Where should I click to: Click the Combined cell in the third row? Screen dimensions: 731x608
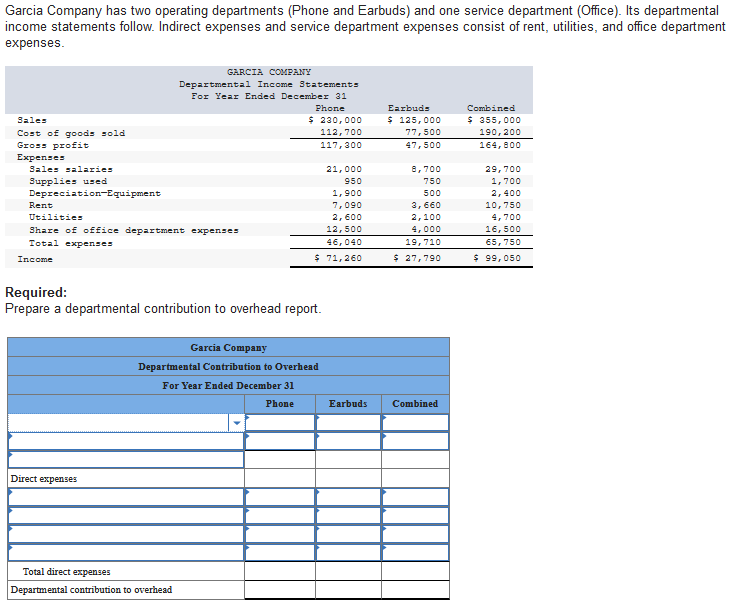point(415,460)
